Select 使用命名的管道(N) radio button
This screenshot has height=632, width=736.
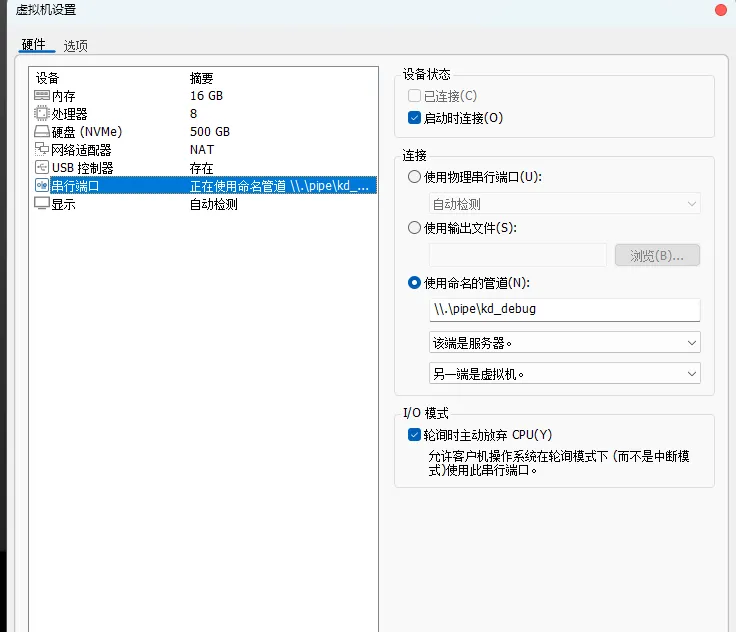pyautogui.click(x=414, y=283)
